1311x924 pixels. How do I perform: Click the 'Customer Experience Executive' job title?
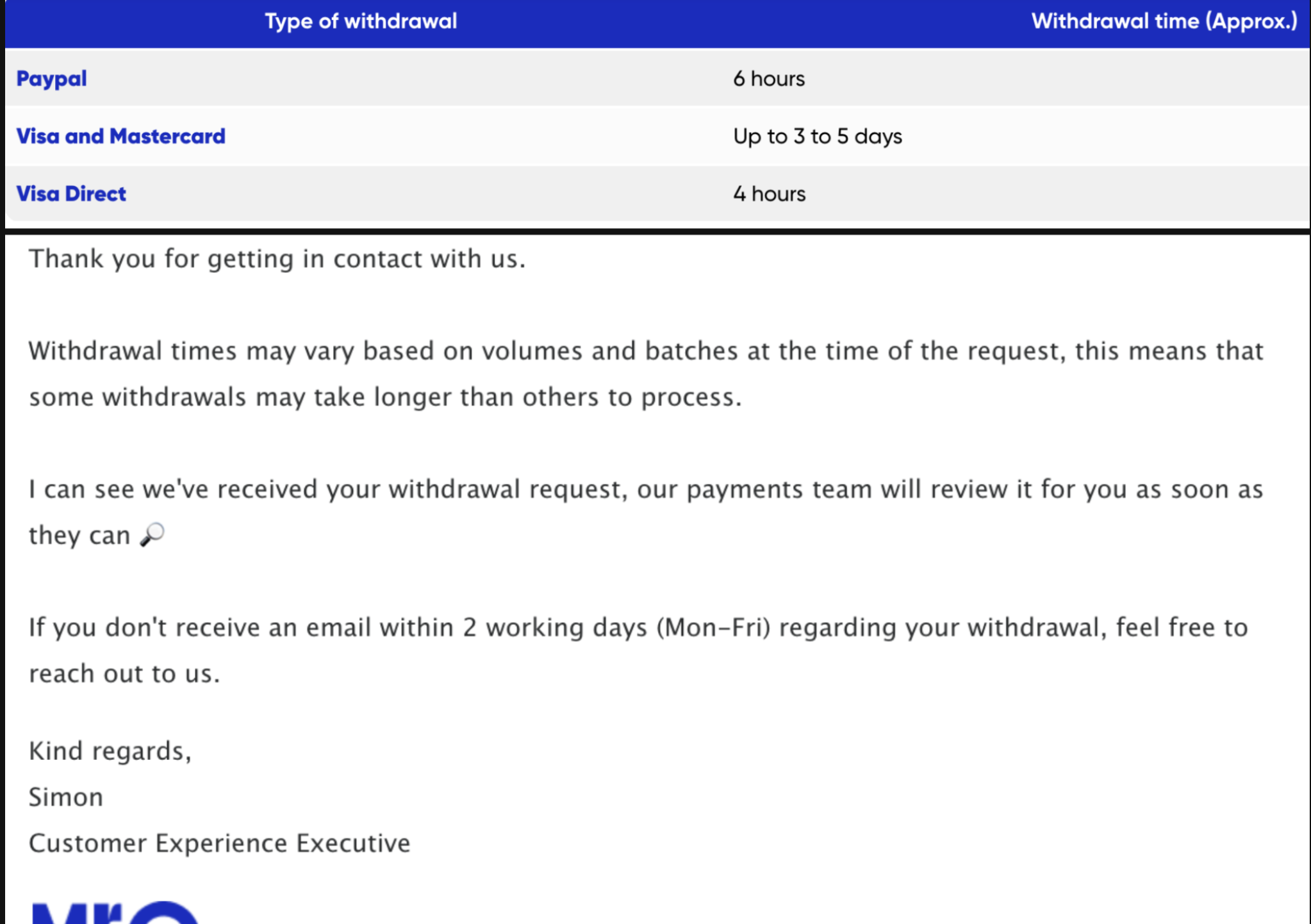[x=219, y=843]
